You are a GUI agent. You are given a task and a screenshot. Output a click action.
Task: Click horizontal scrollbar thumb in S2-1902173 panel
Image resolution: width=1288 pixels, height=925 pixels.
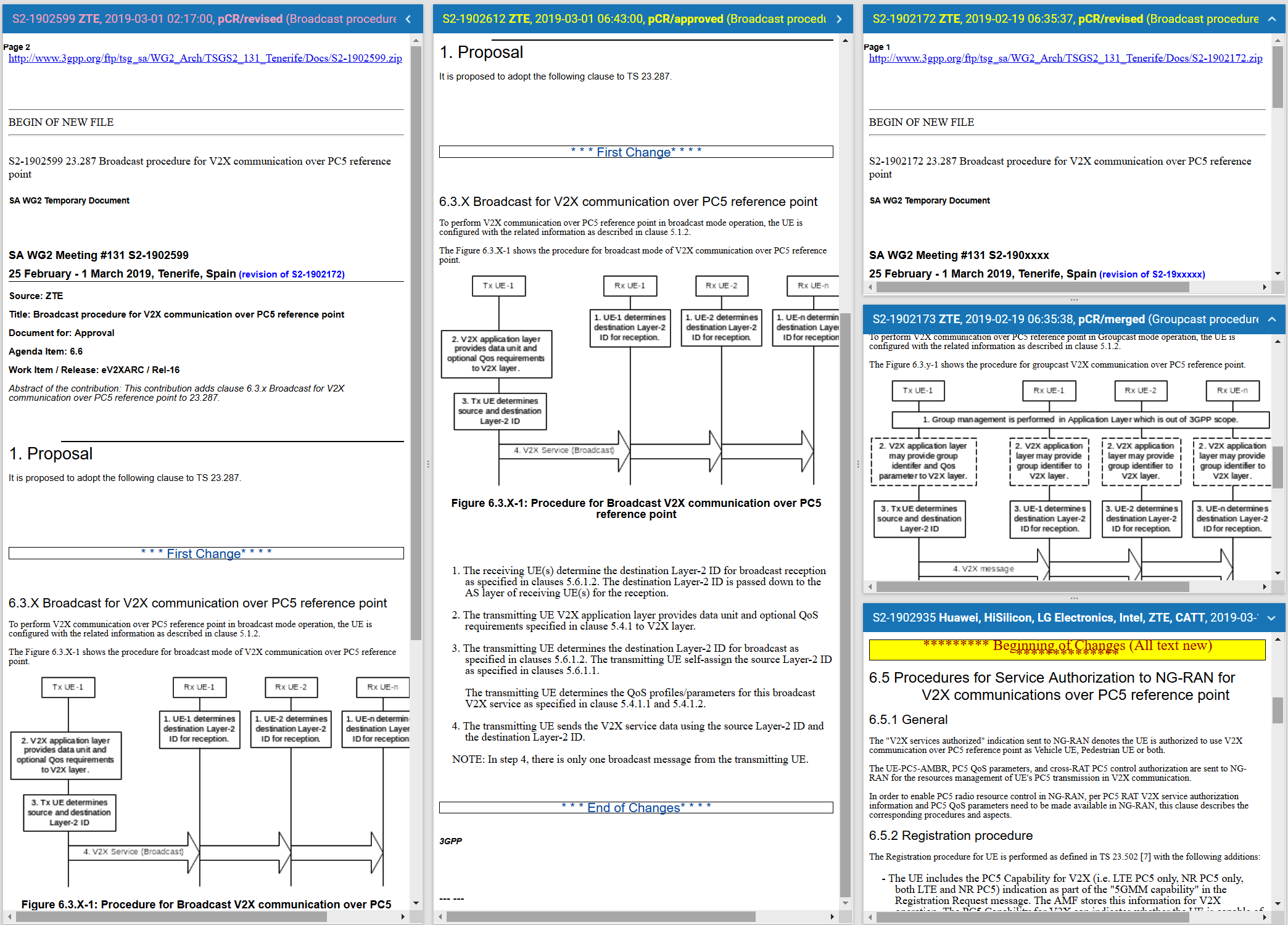1033,586
